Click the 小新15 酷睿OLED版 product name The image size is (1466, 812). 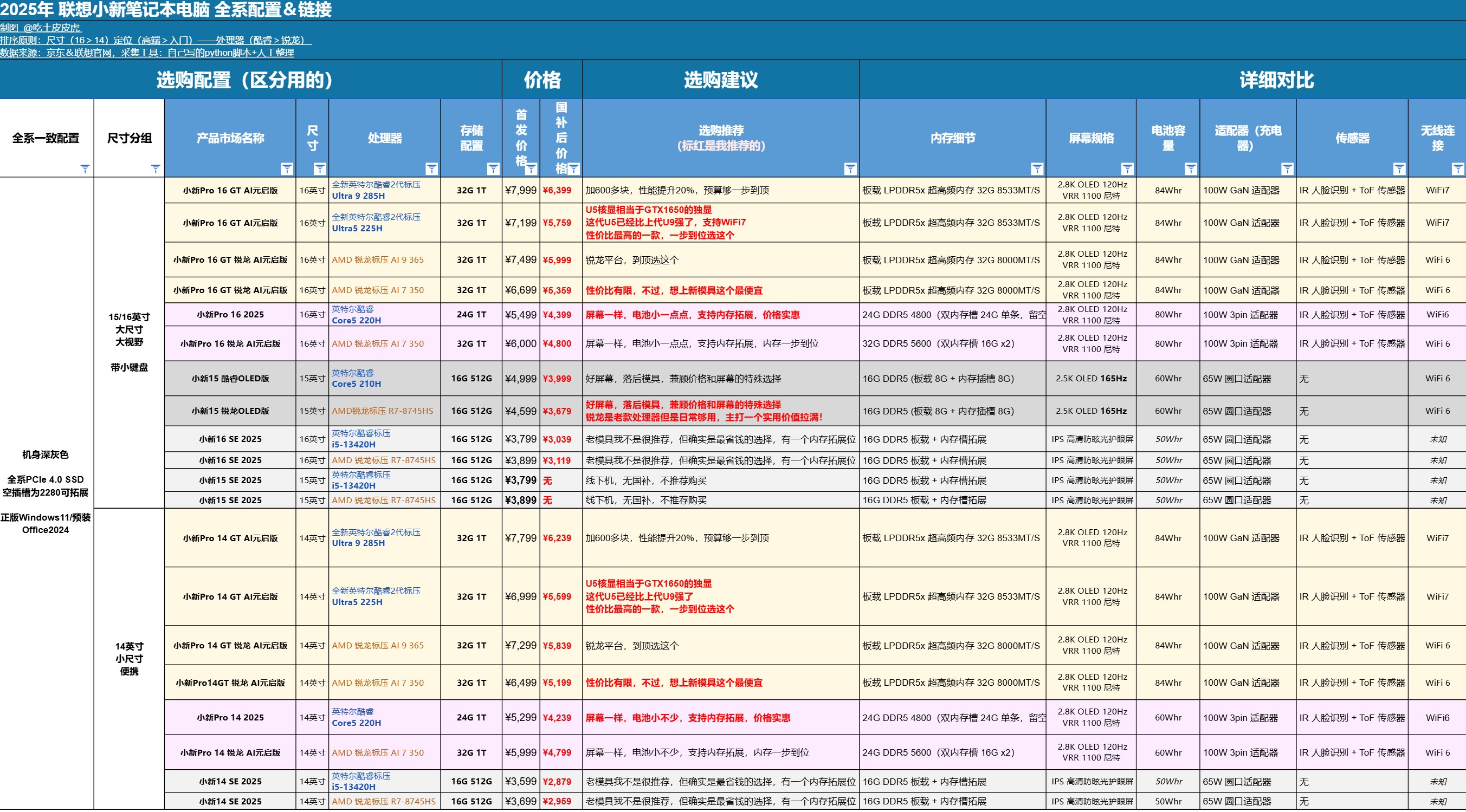coord(230,378)
